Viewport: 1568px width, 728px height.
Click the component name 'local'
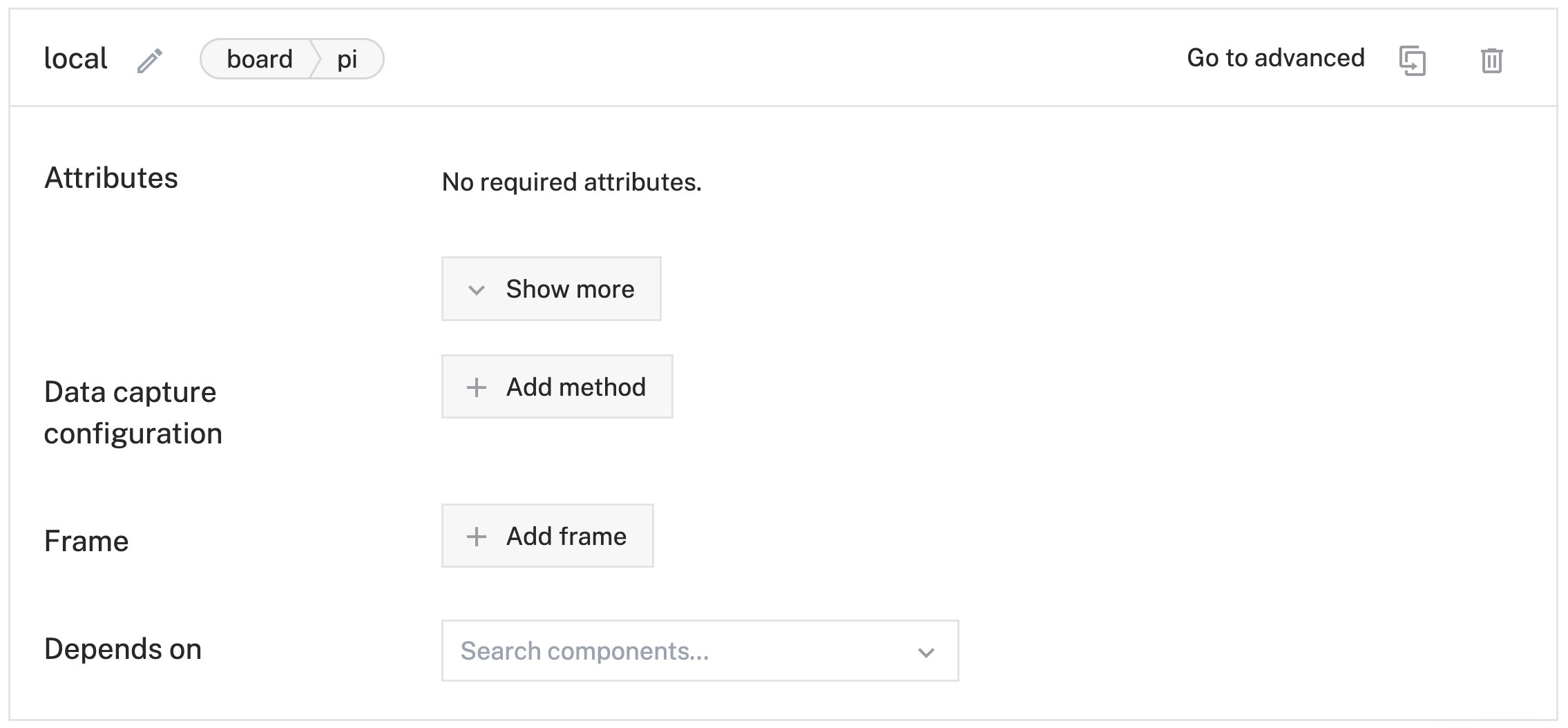75,59
